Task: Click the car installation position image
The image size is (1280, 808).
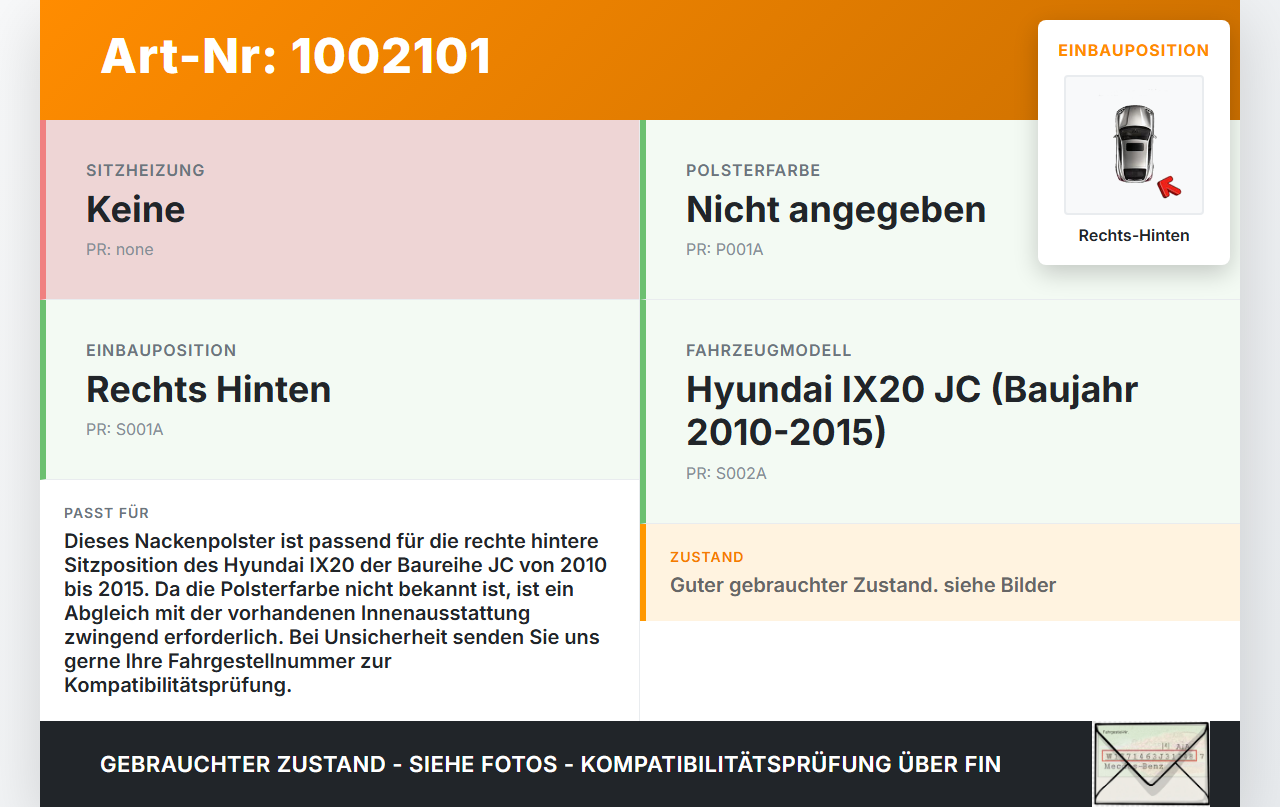Action: click(x=1134, y=145)
